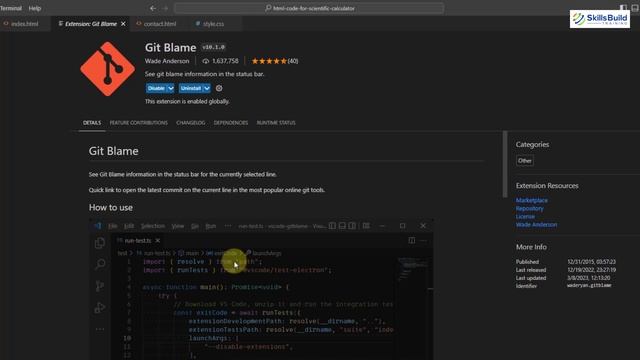Image resolution: width=640 pixels, height=360 pixels.
Task: Click the Skills Build Training logo
Action: [x=600, y=19]
